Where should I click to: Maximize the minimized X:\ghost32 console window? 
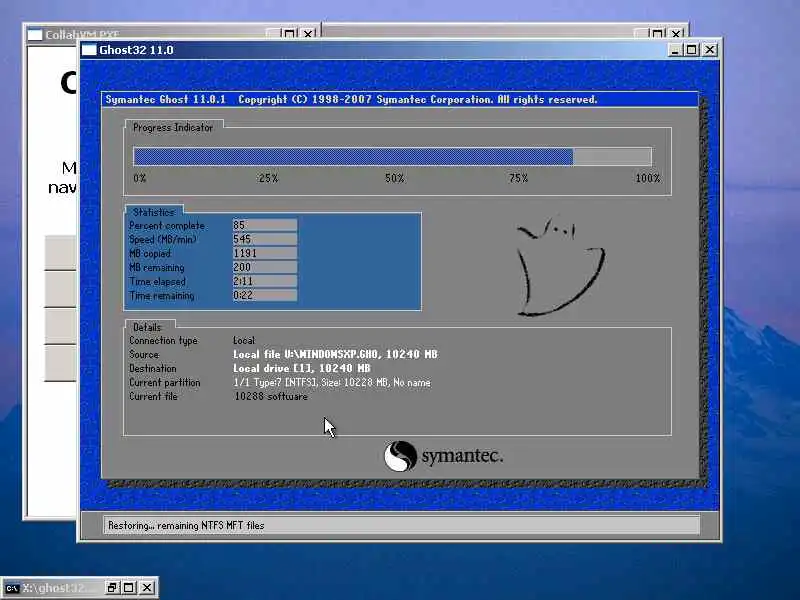(129, 588)
